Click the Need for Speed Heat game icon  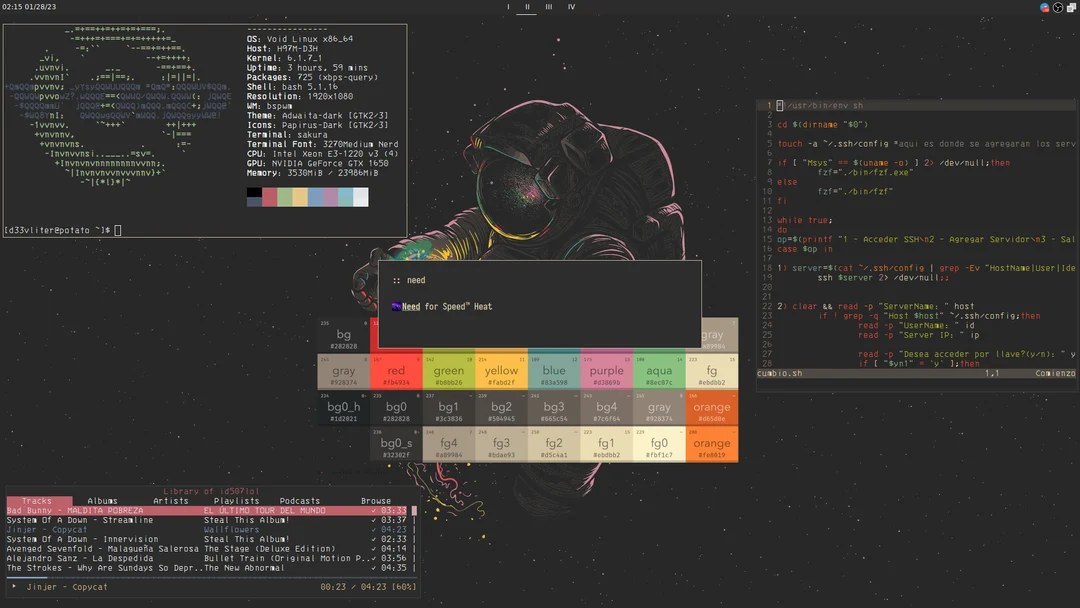click(x=396, y=306)
